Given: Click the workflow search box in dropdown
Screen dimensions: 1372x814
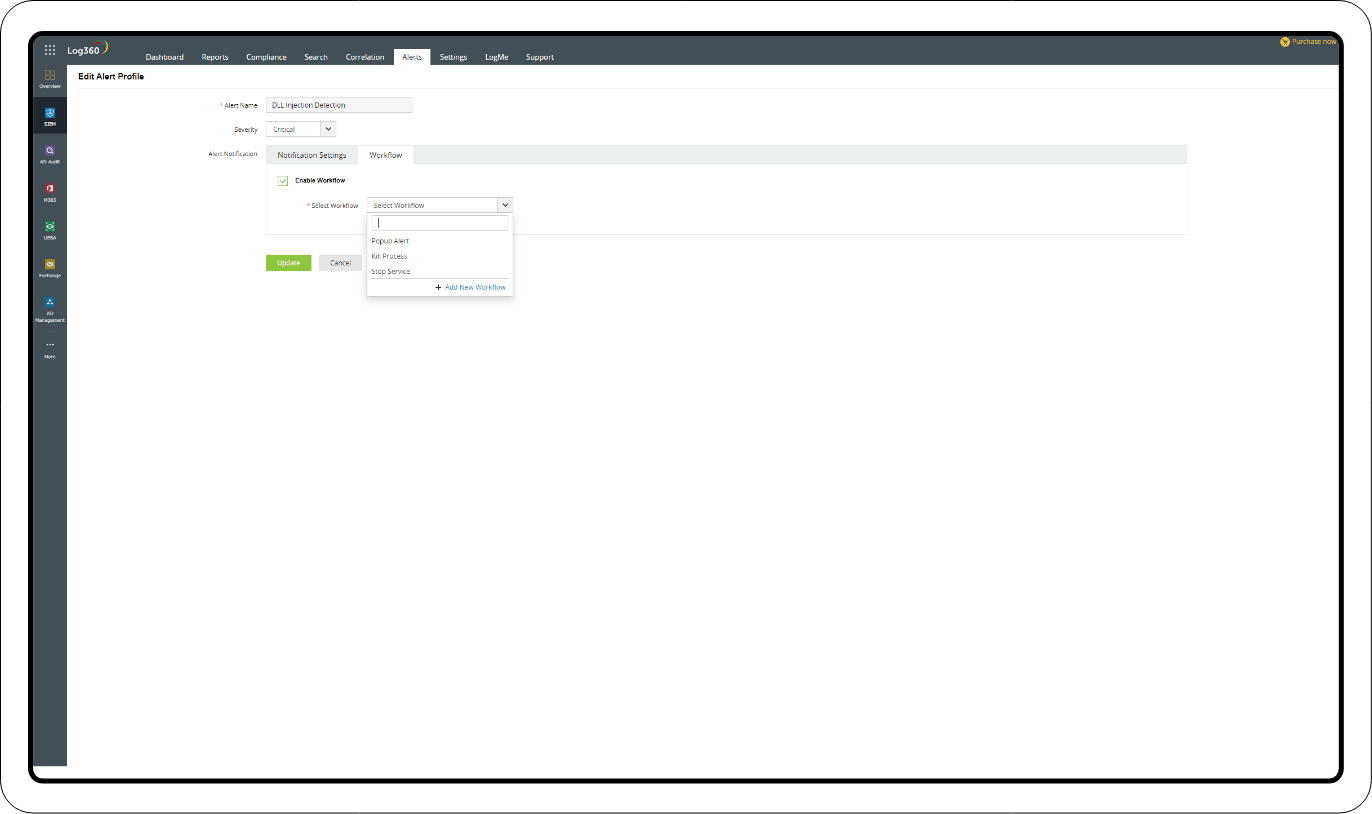Looking at the screenshot, I should [440, 223].
